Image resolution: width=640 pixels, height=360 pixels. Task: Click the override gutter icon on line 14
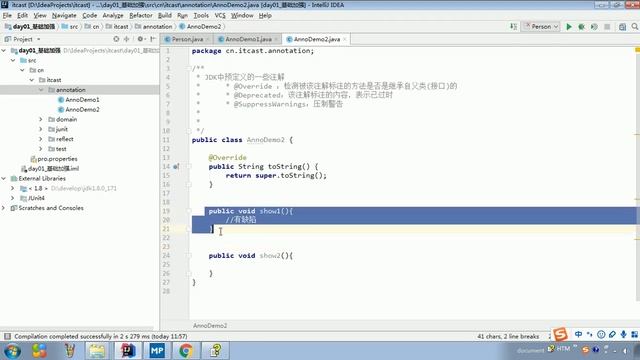coord(176,167)
